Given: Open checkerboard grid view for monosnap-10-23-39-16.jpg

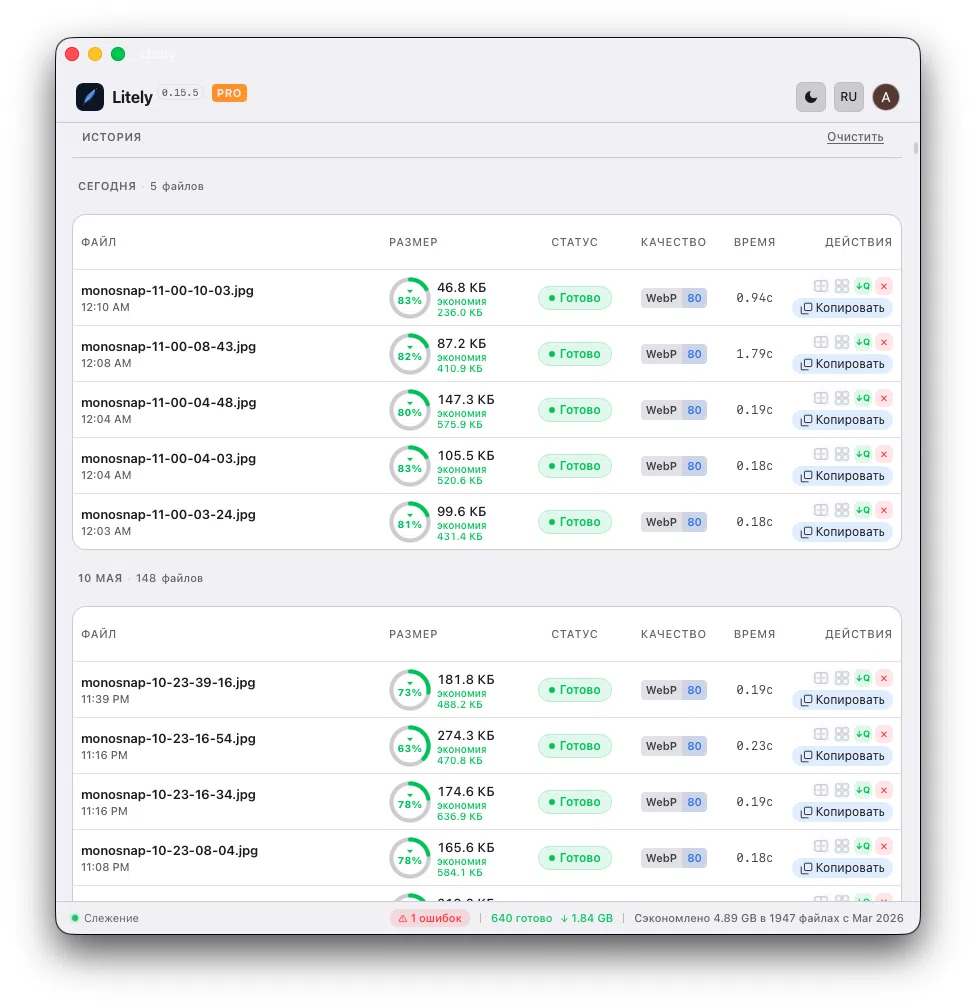Looking at the screenshot, I should point(842,678).
